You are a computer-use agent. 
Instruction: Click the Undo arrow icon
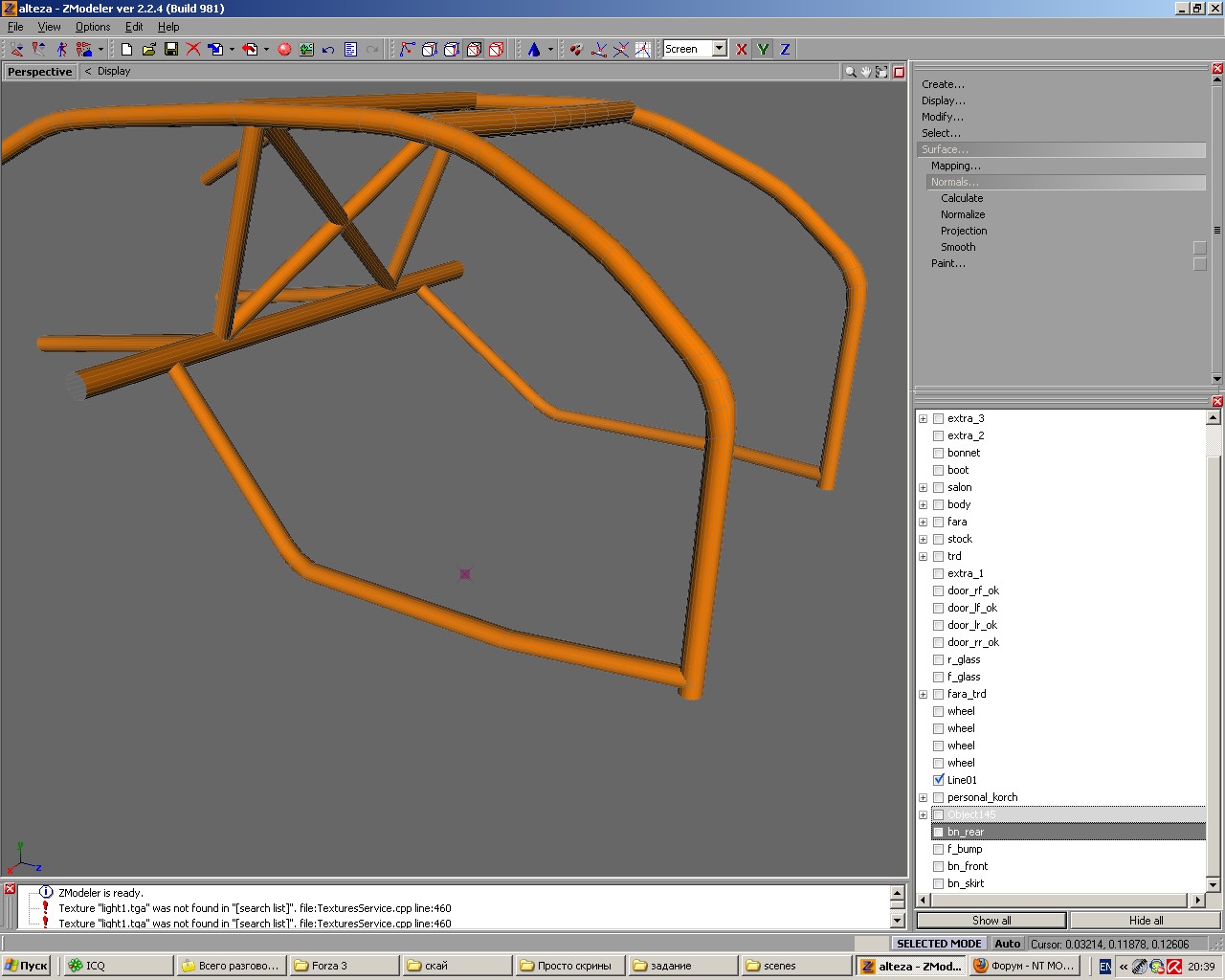pyautogui.click(x=328, y=49)
